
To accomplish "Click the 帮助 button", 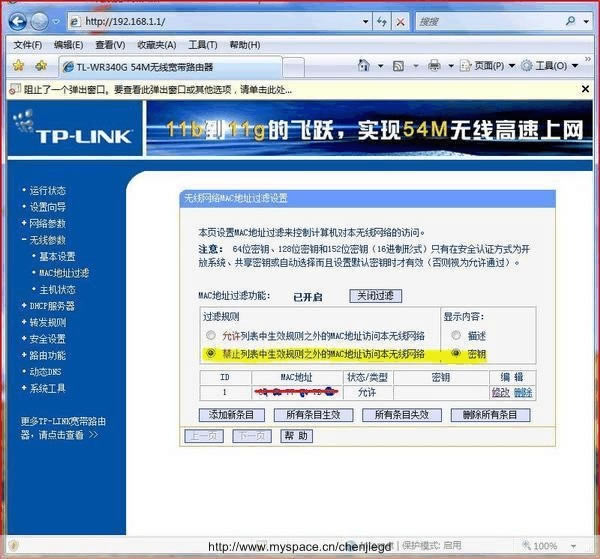I will 297,436.
